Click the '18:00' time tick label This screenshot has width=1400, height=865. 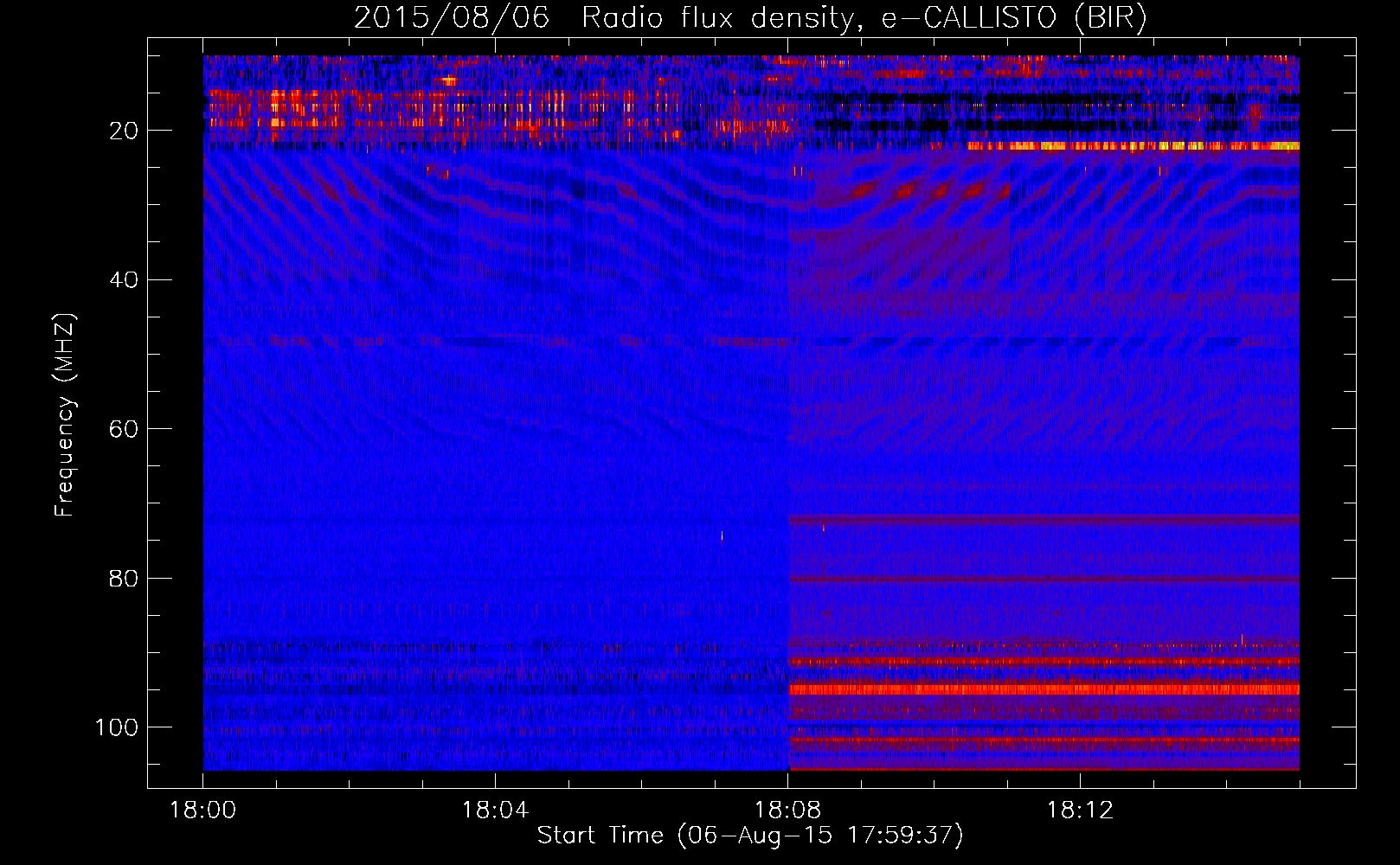pyautogui.click(x=203, y=811)
